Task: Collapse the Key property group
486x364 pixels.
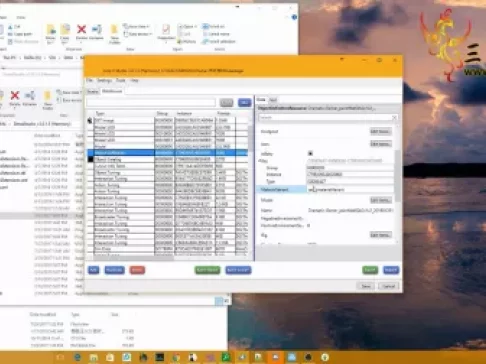Action: click(262, 161)
